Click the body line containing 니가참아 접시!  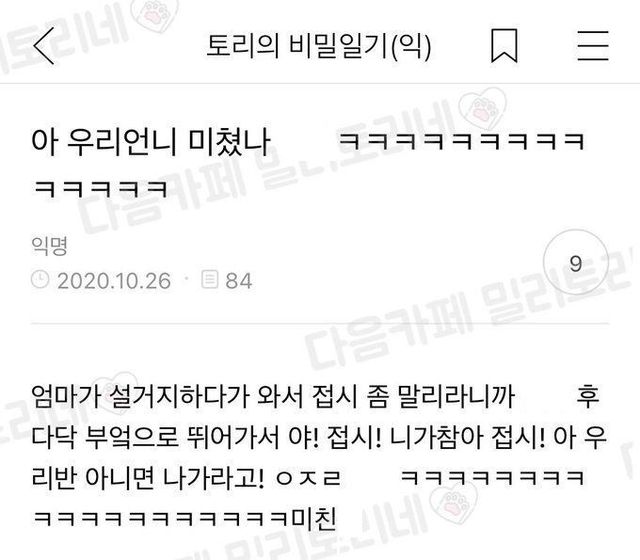coord(319,437)
